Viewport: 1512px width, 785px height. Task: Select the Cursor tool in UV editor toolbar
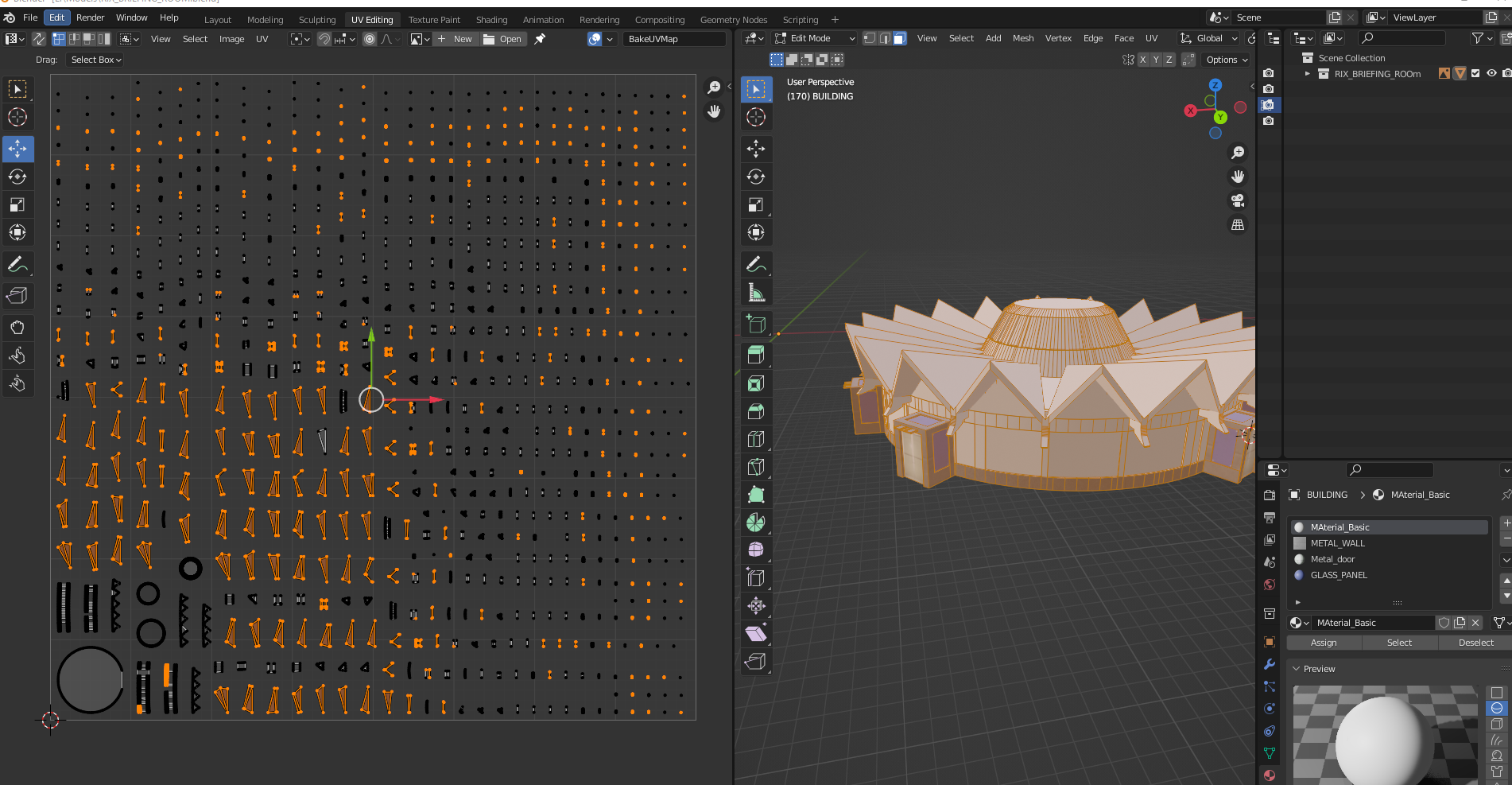pos(17,118)
